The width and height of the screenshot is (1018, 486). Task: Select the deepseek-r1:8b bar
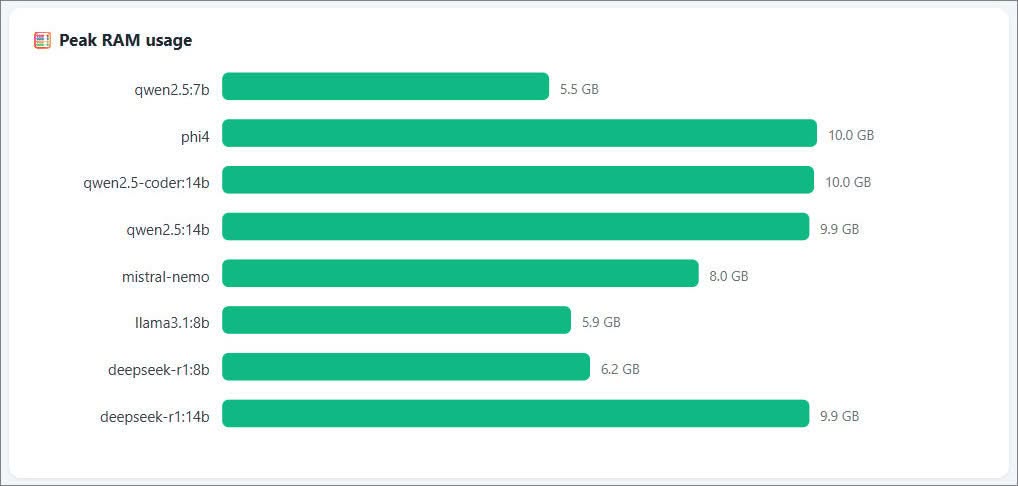tap(406, 367)
